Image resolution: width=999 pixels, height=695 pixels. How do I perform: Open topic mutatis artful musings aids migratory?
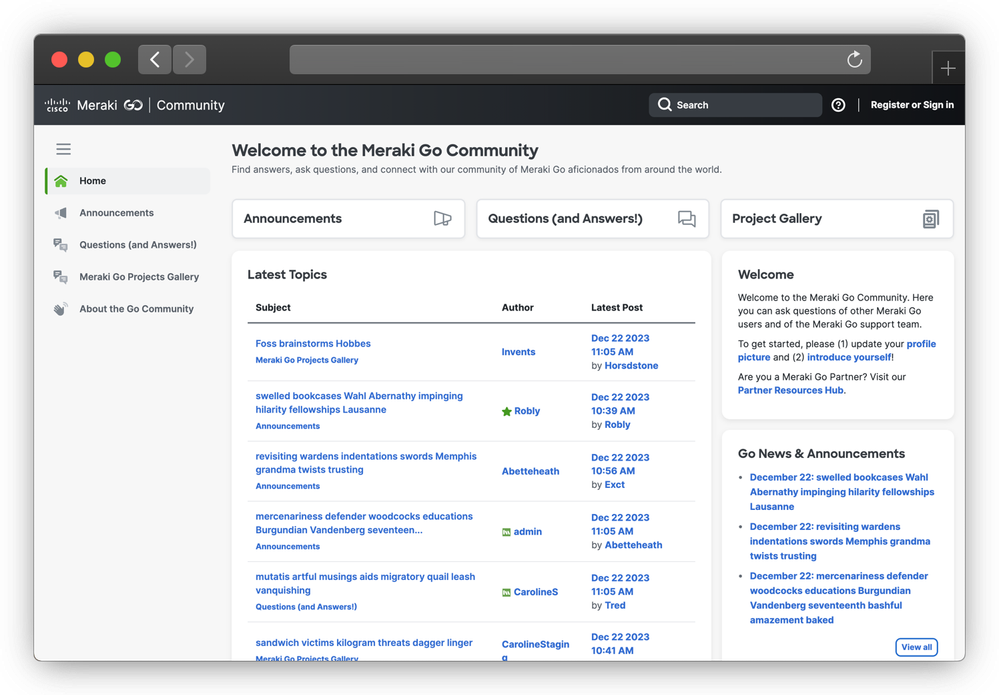(365, 584)
